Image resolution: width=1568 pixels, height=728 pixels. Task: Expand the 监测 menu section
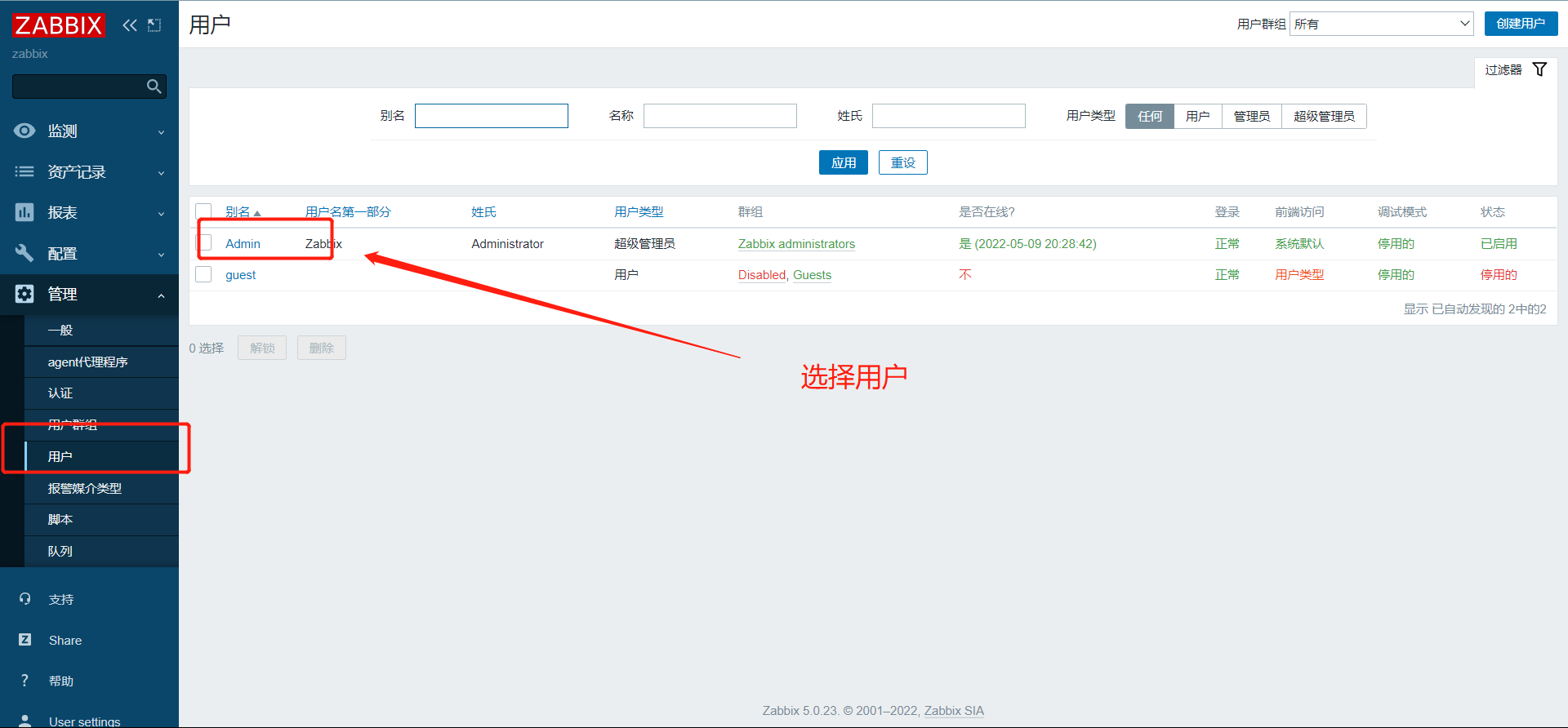click(161, 131)
